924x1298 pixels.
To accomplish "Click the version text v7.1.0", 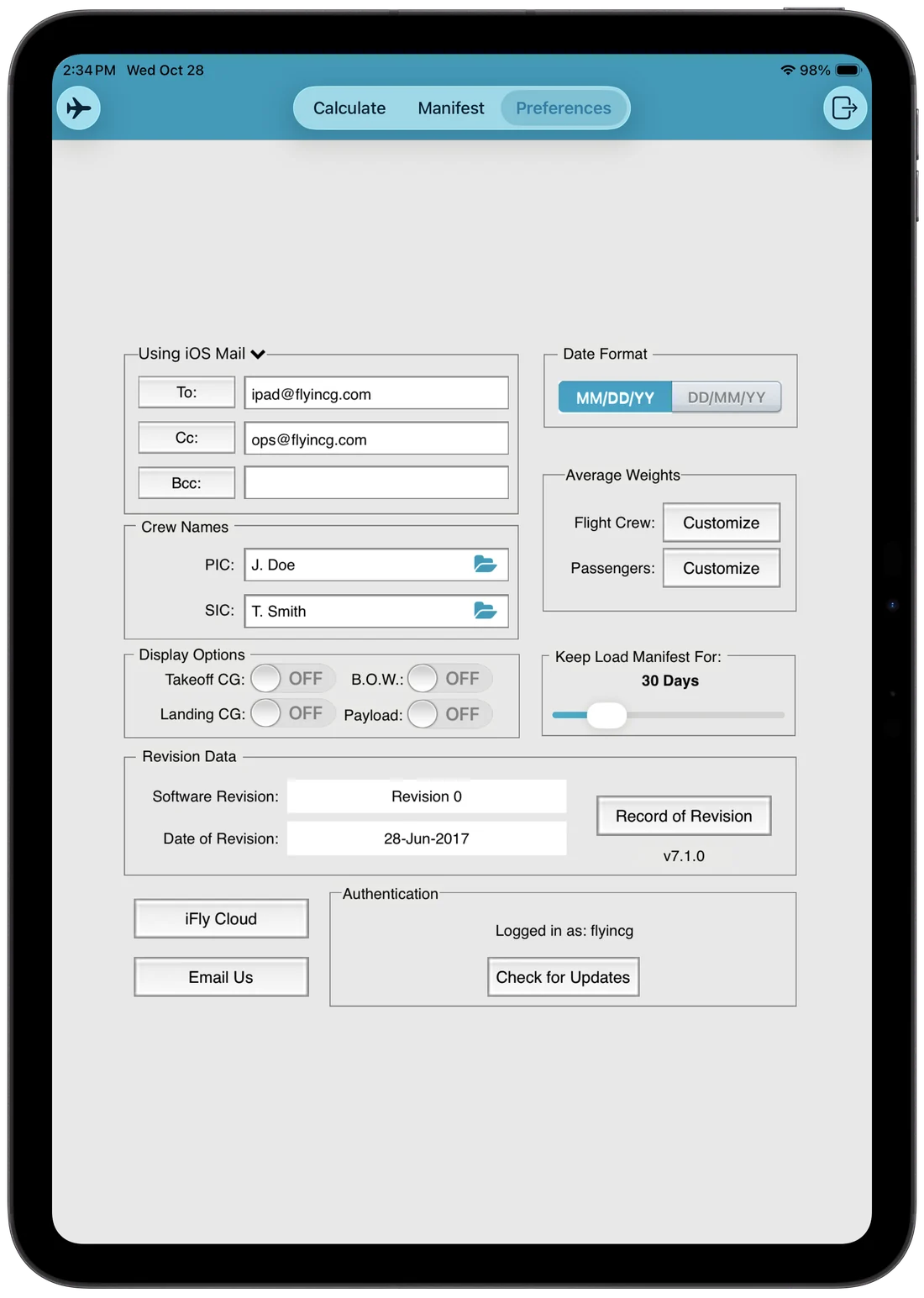I will 684,856.
